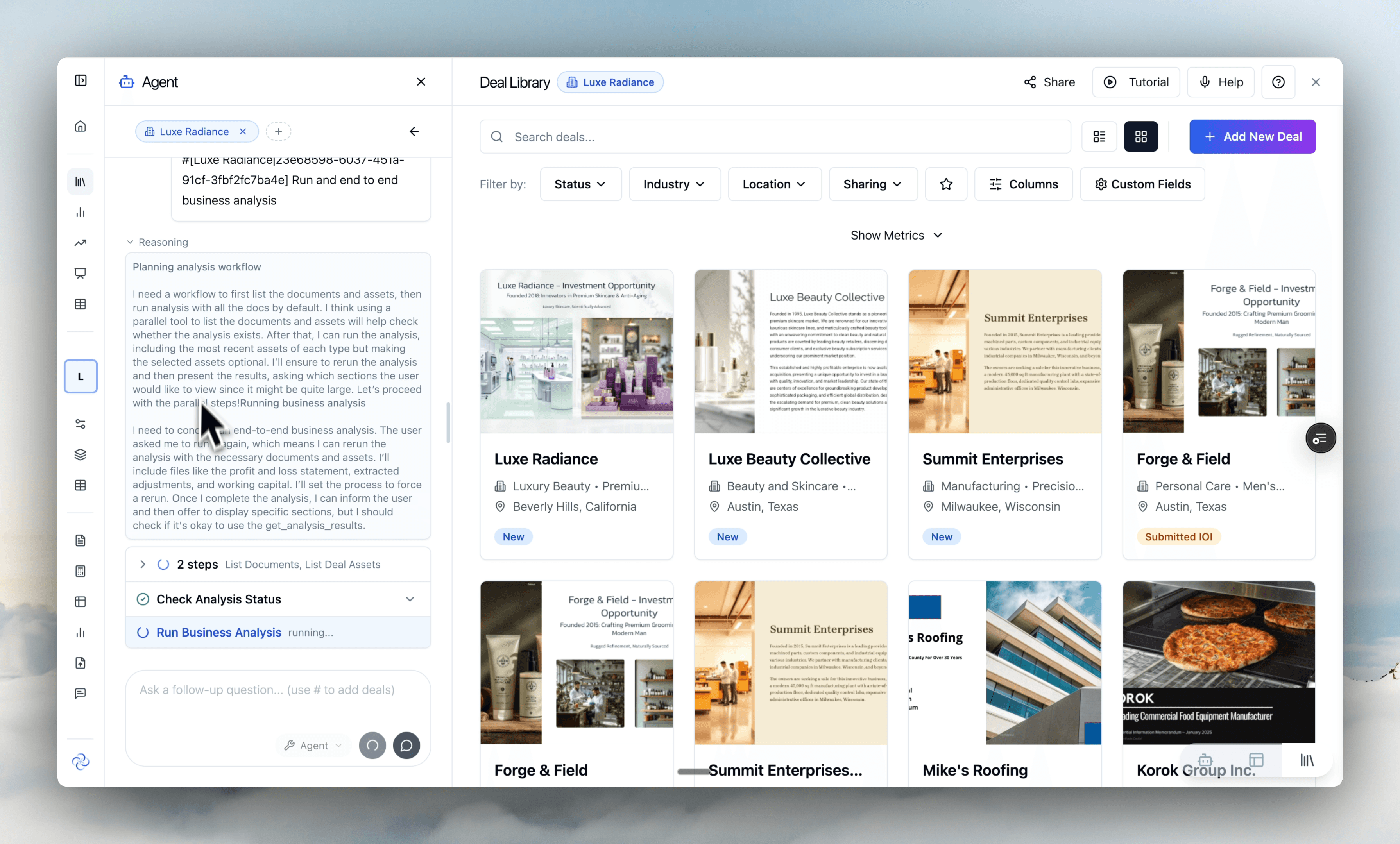
Task: Click the home icon in sidebar
Action: coord(81,126)
